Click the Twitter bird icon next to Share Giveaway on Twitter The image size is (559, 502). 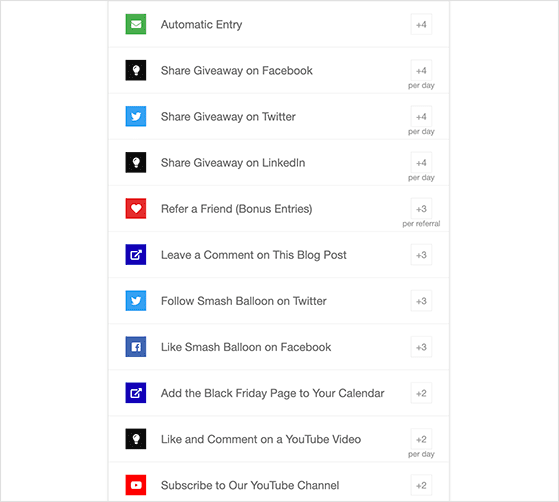[x=136, y=116]
